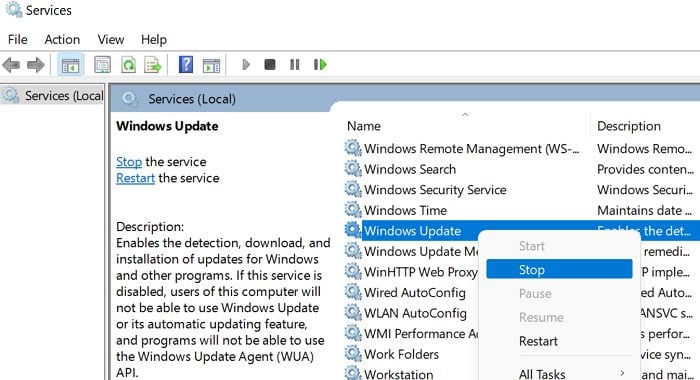Open the View menu
The width and height of the screenshot is (700, 380).
click(111, 40)
